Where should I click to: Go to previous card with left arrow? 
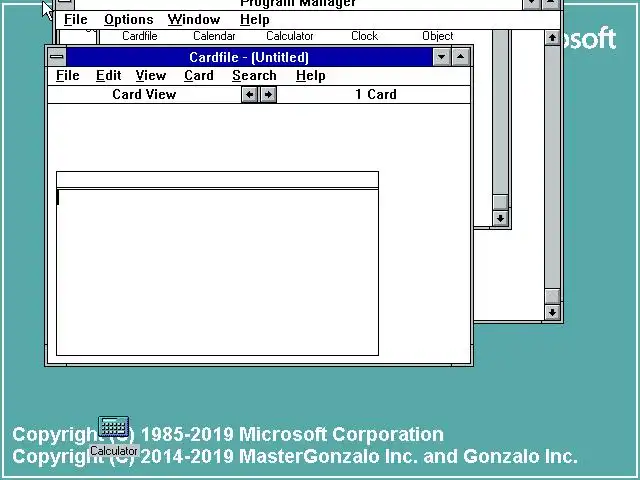click(x=249, y=95)
